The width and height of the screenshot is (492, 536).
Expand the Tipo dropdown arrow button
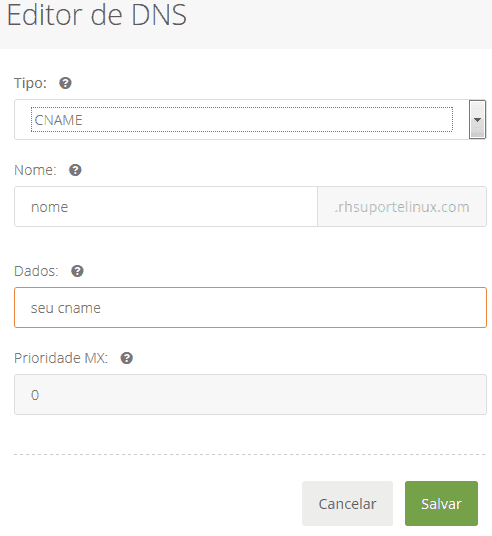point(477,119)
